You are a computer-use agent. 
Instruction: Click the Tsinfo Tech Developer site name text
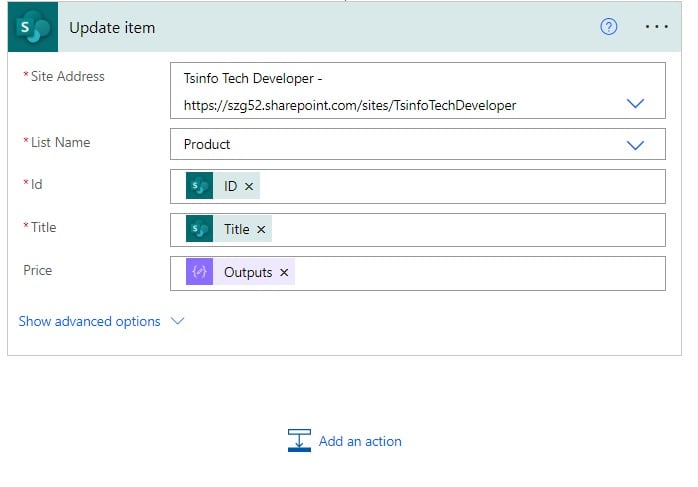(249, 78)
